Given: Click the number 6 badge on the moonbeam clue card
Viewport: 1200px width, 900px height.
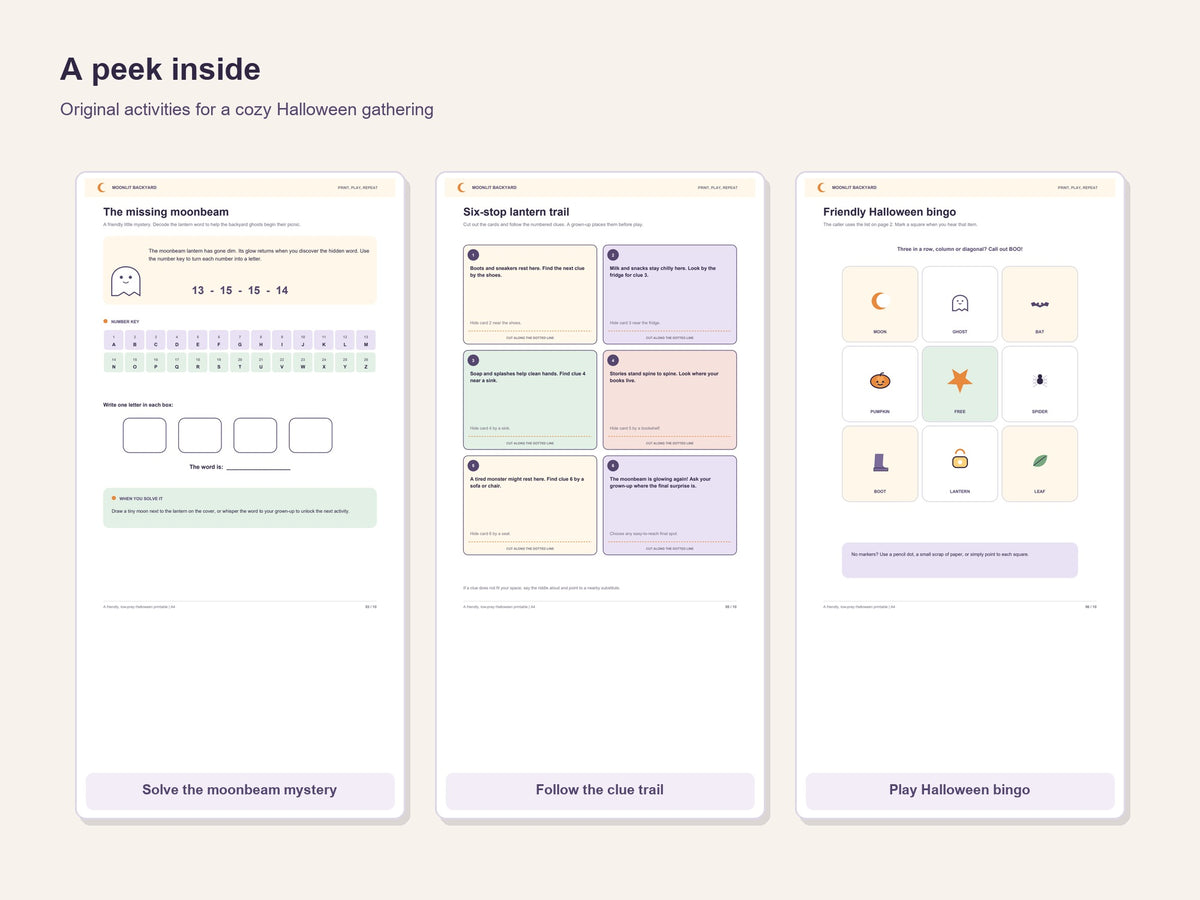Looking at the screenshot, I should [614, 465].
